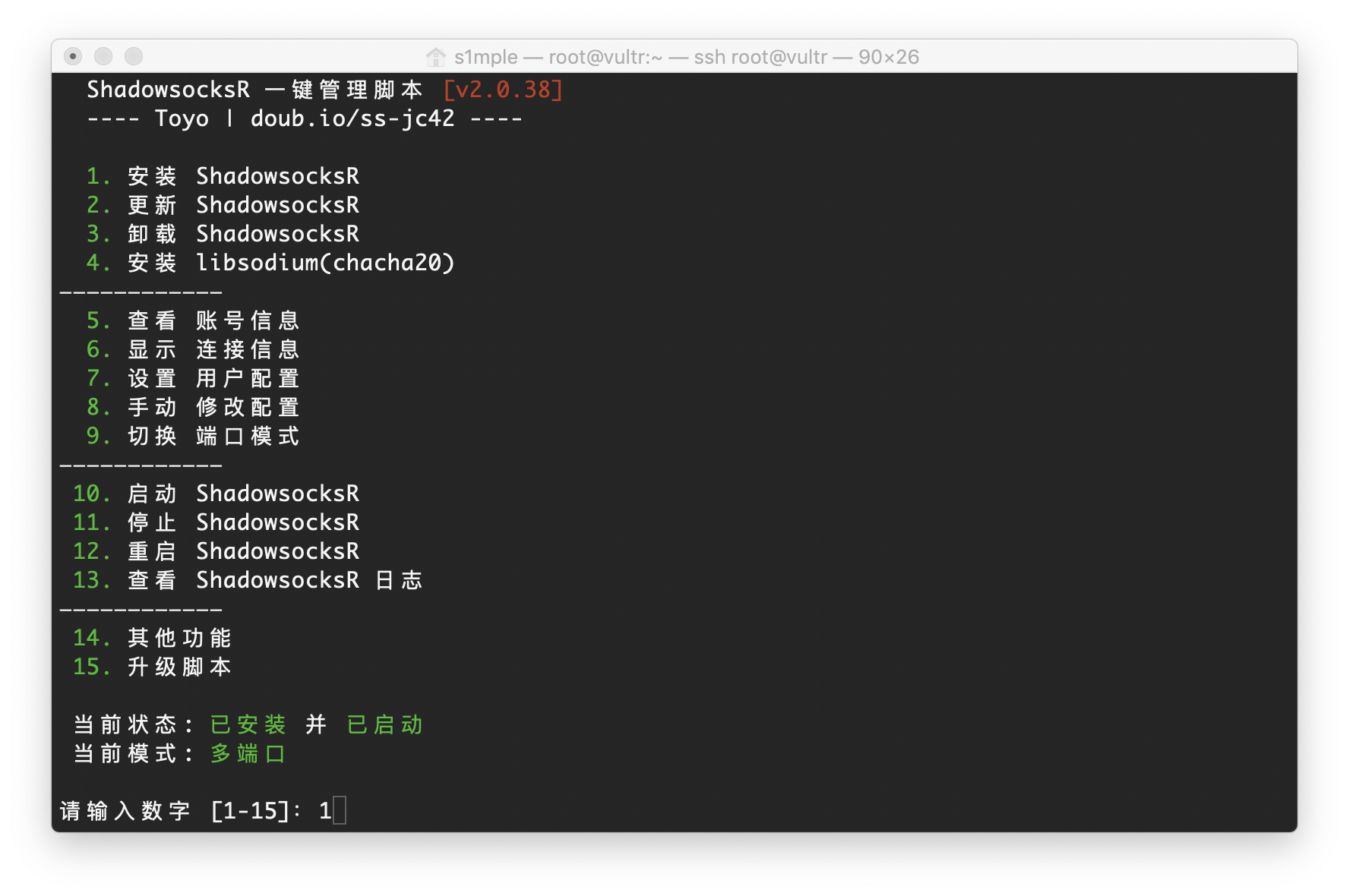Click the green 多端口 mode text

pos(248,753)
